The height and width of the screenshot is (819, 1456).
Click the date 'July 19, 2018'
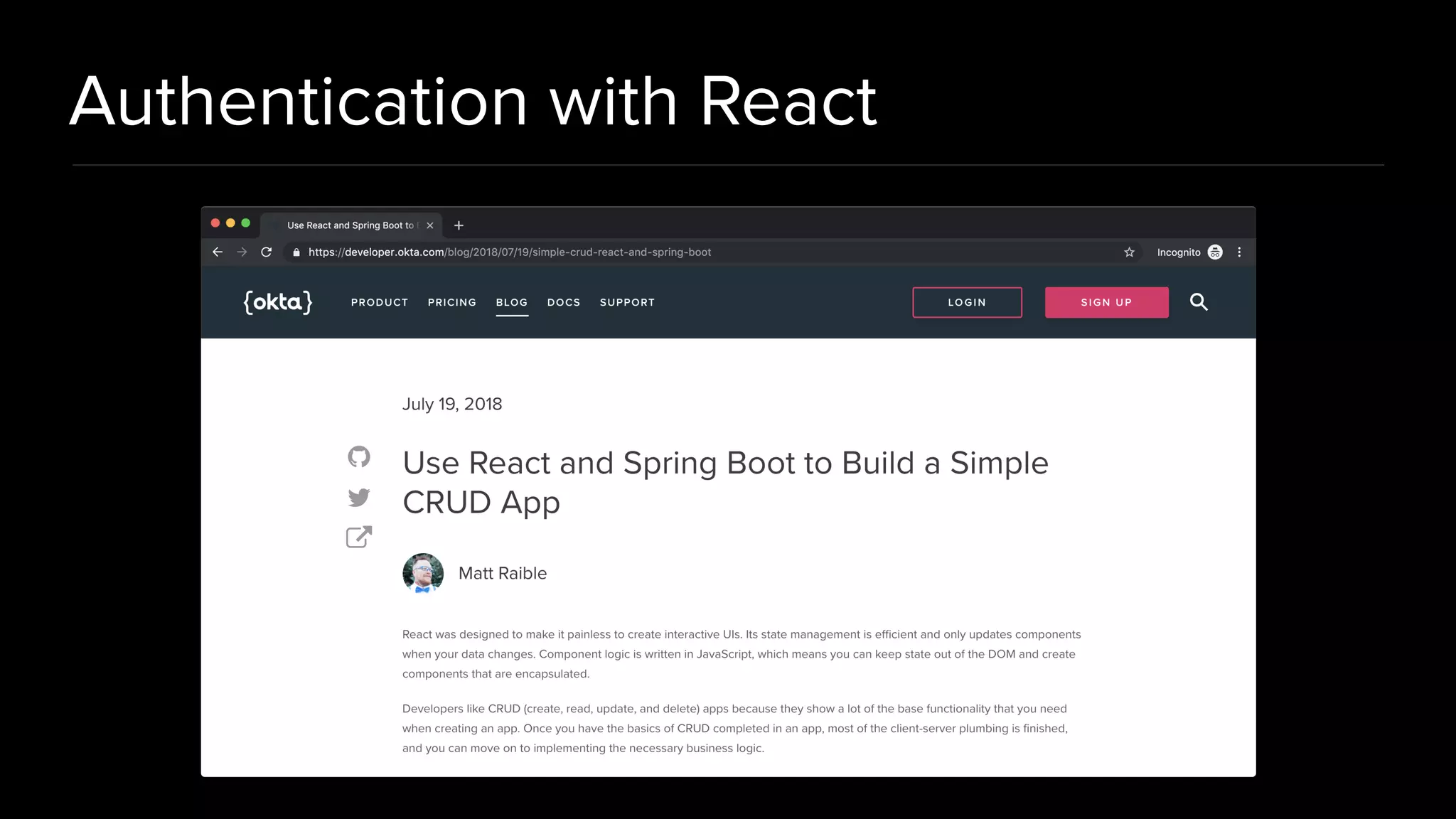tap(452, 404)
